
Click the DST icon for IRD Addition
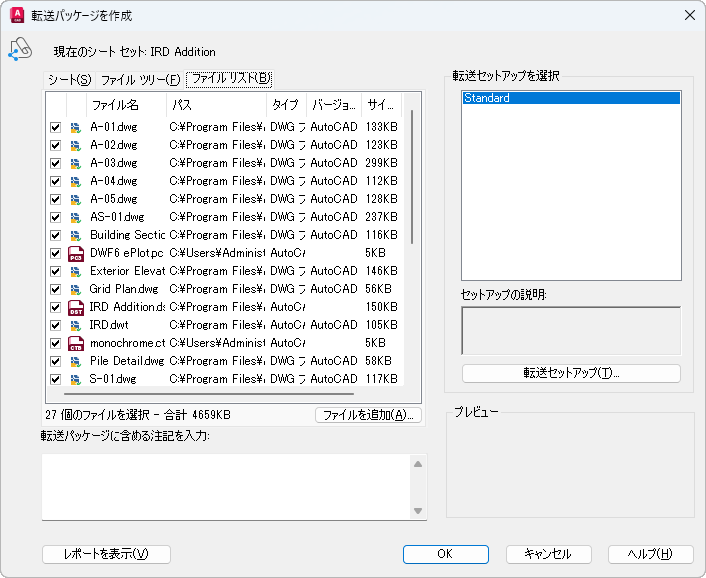[x=76, y=308]
